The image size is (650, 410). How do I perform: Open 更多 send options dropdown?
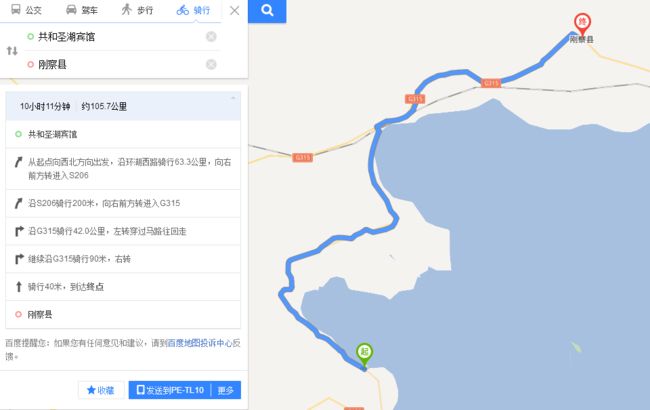click(226, 390)
